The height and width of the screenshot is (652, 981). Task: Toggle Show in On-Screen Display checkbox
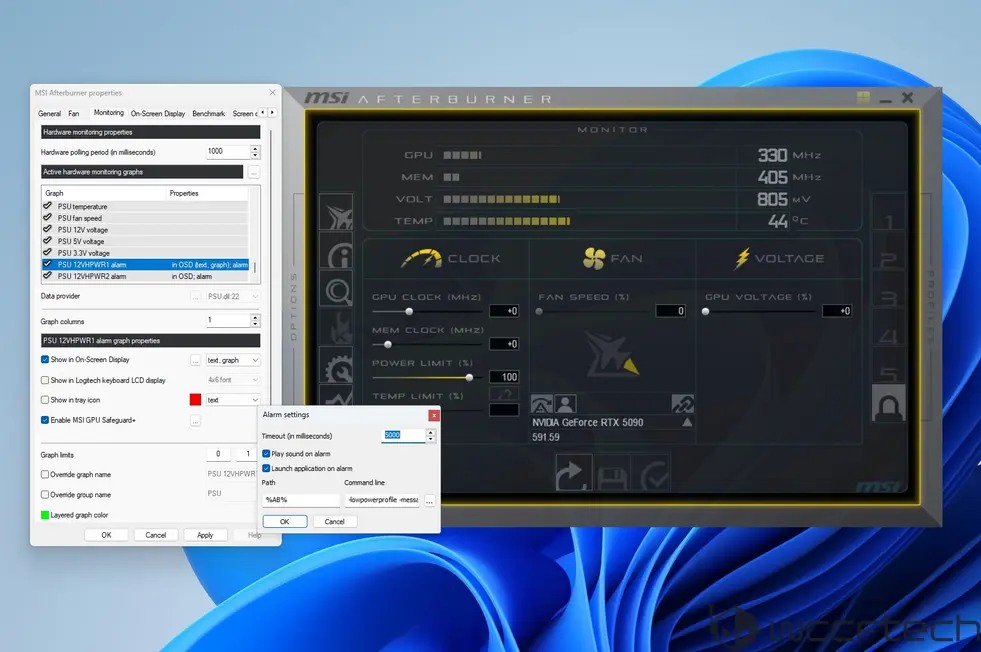coord(45,360)
